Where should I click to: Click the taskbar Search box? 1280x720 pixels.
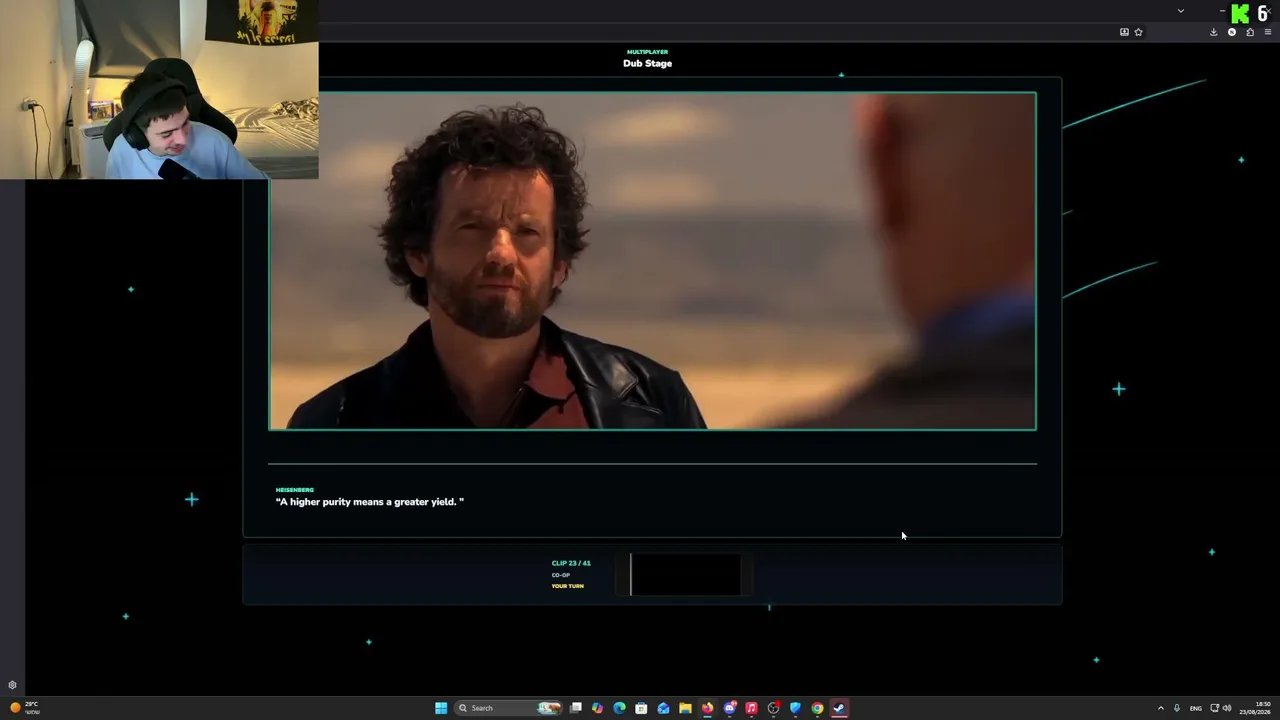coord(508,708)
